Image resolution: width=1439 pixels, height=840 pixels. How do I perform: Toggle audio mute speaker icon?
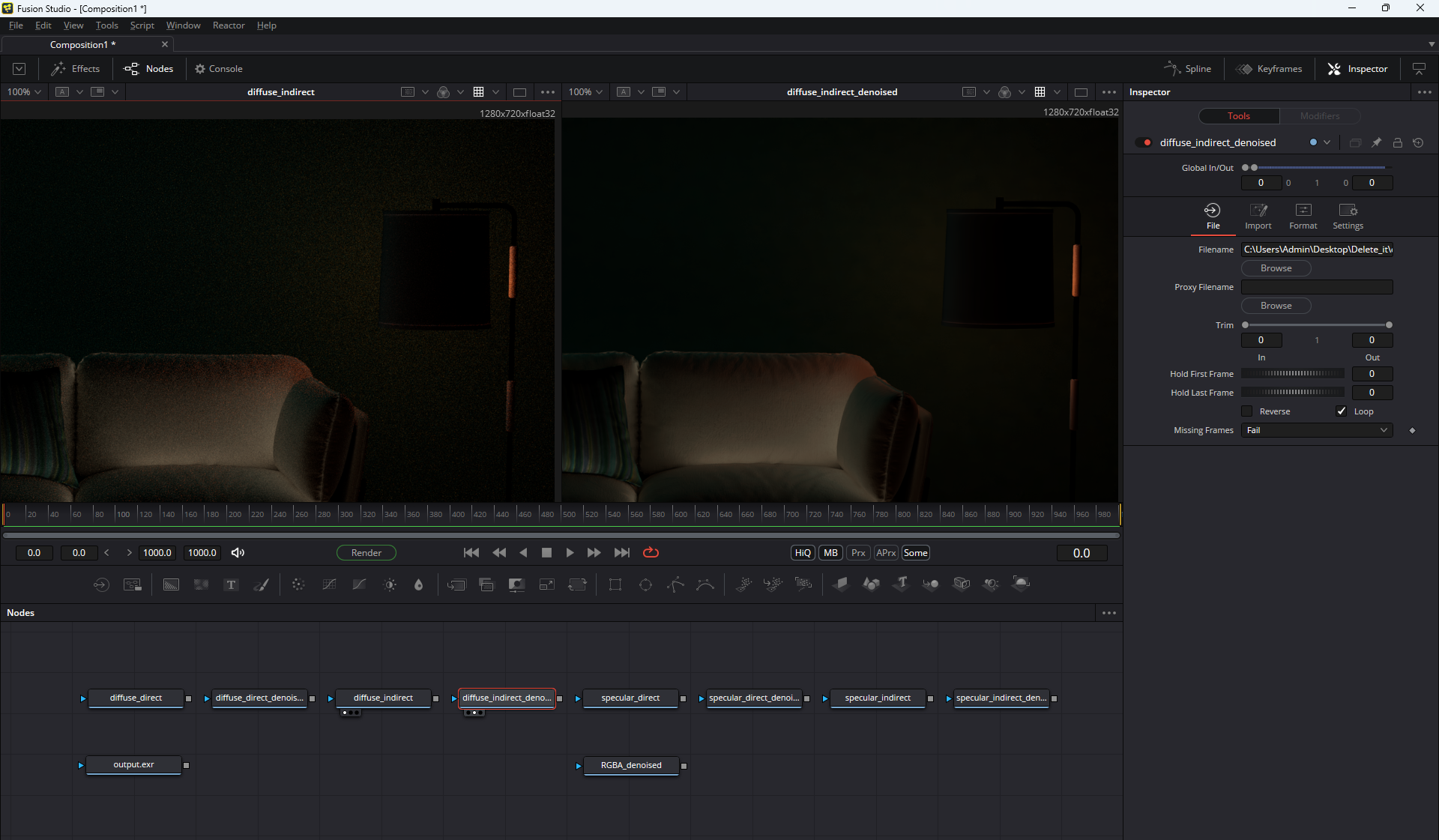[x=238, y=553]
